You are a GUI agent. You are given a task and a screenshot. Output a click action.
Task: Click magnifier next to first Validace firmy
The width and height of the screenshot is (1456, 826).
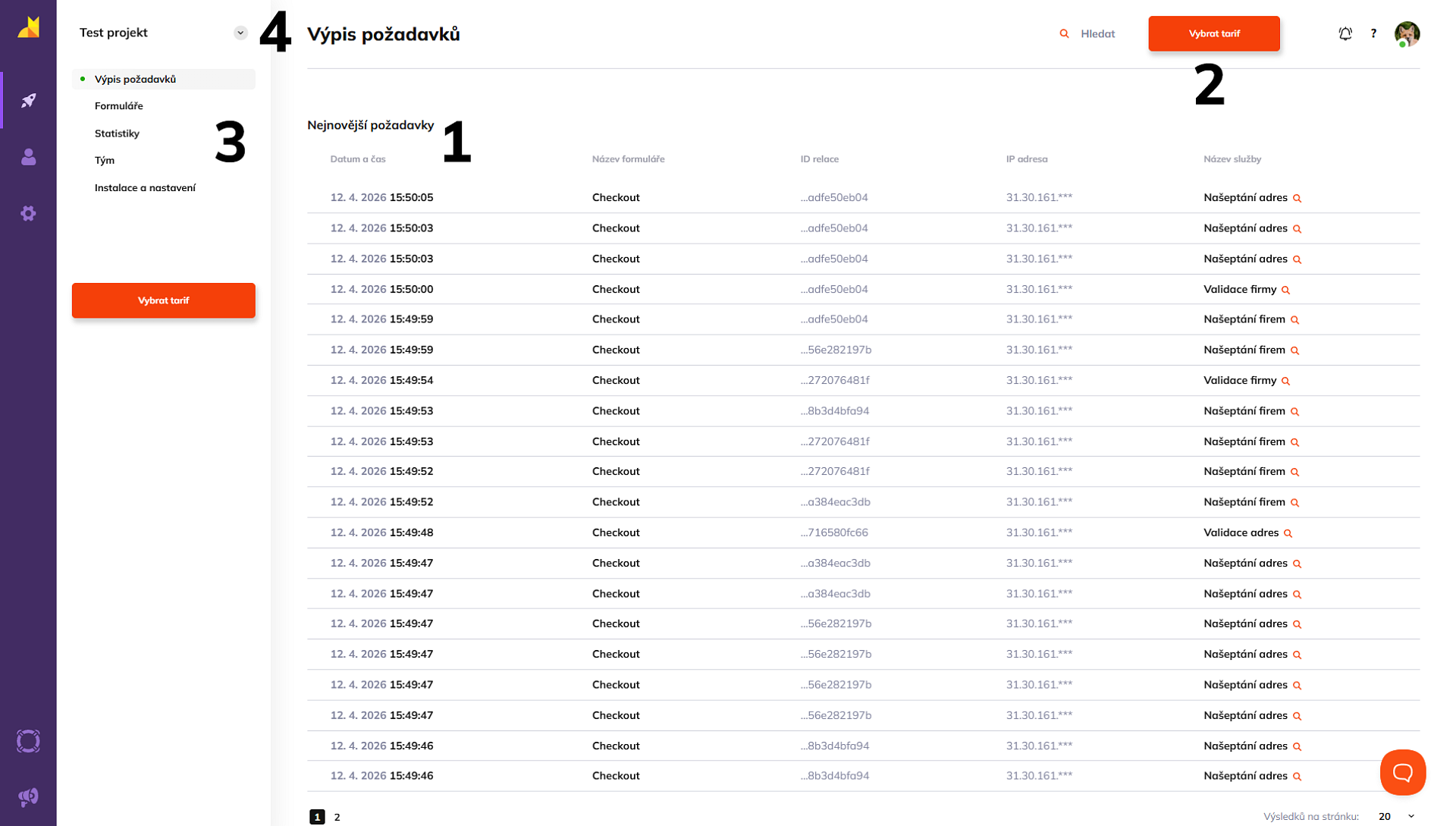click(x=1286, y=290)
